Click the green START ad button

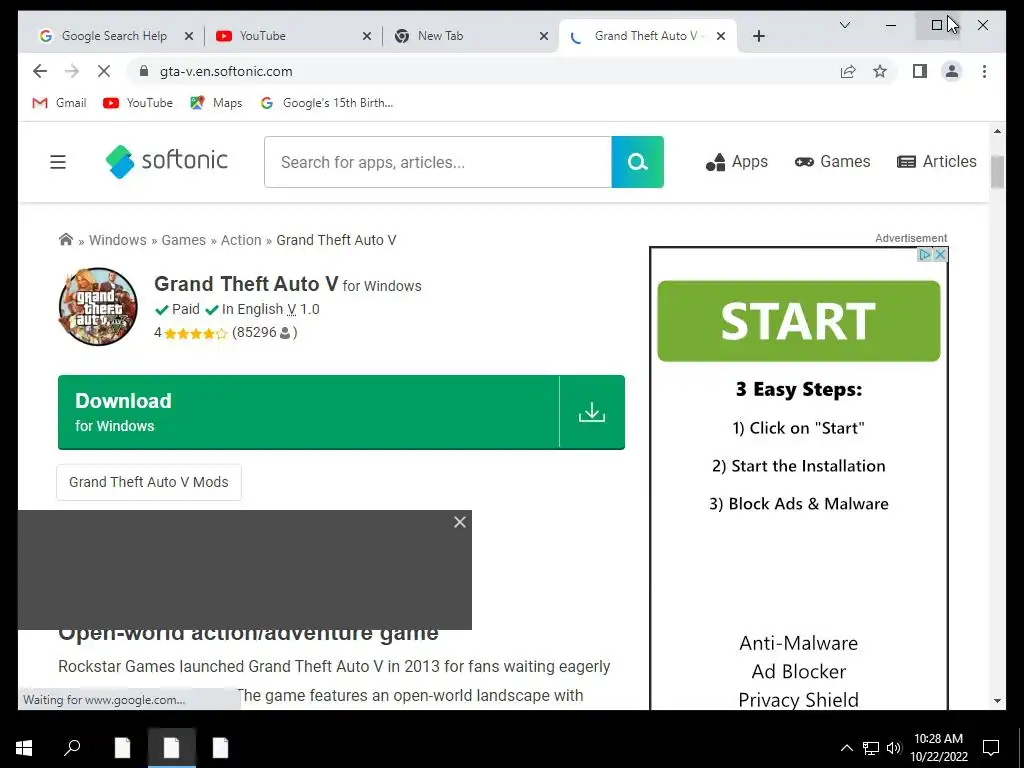click(799, 321)
